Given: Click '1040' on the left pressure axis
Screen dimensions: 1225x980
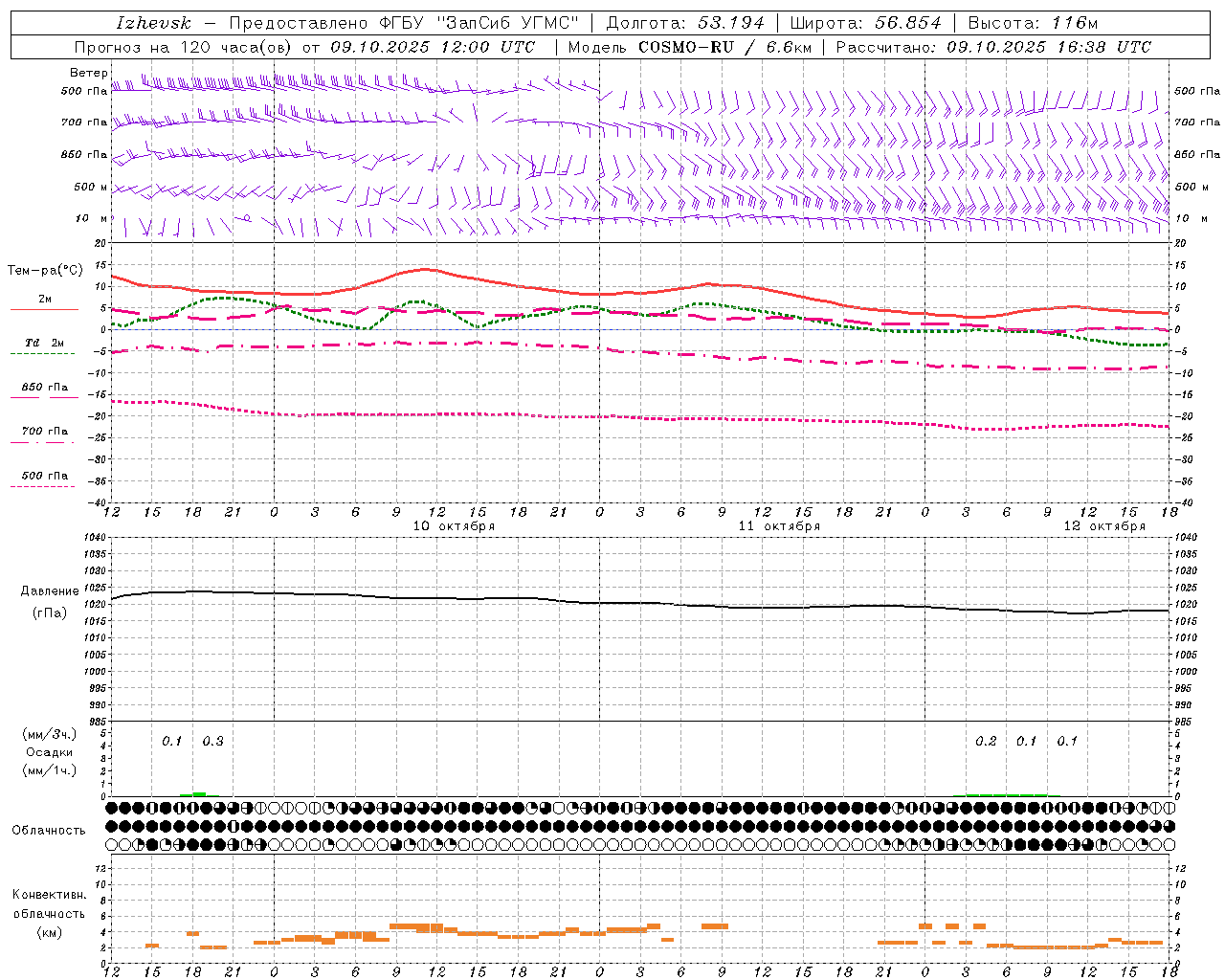Looking at the screenshot, I should (x=94, y=538).
